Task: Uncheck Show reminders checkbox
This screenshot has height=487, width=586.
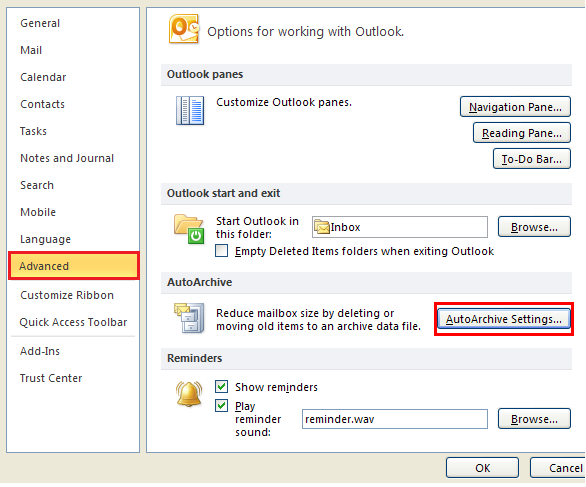Action: coord(221,386)
